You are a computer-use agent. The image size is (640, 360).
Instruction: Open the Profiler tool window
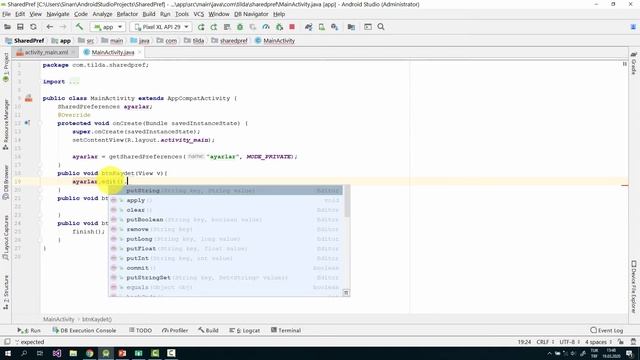(x=175, y=330)
